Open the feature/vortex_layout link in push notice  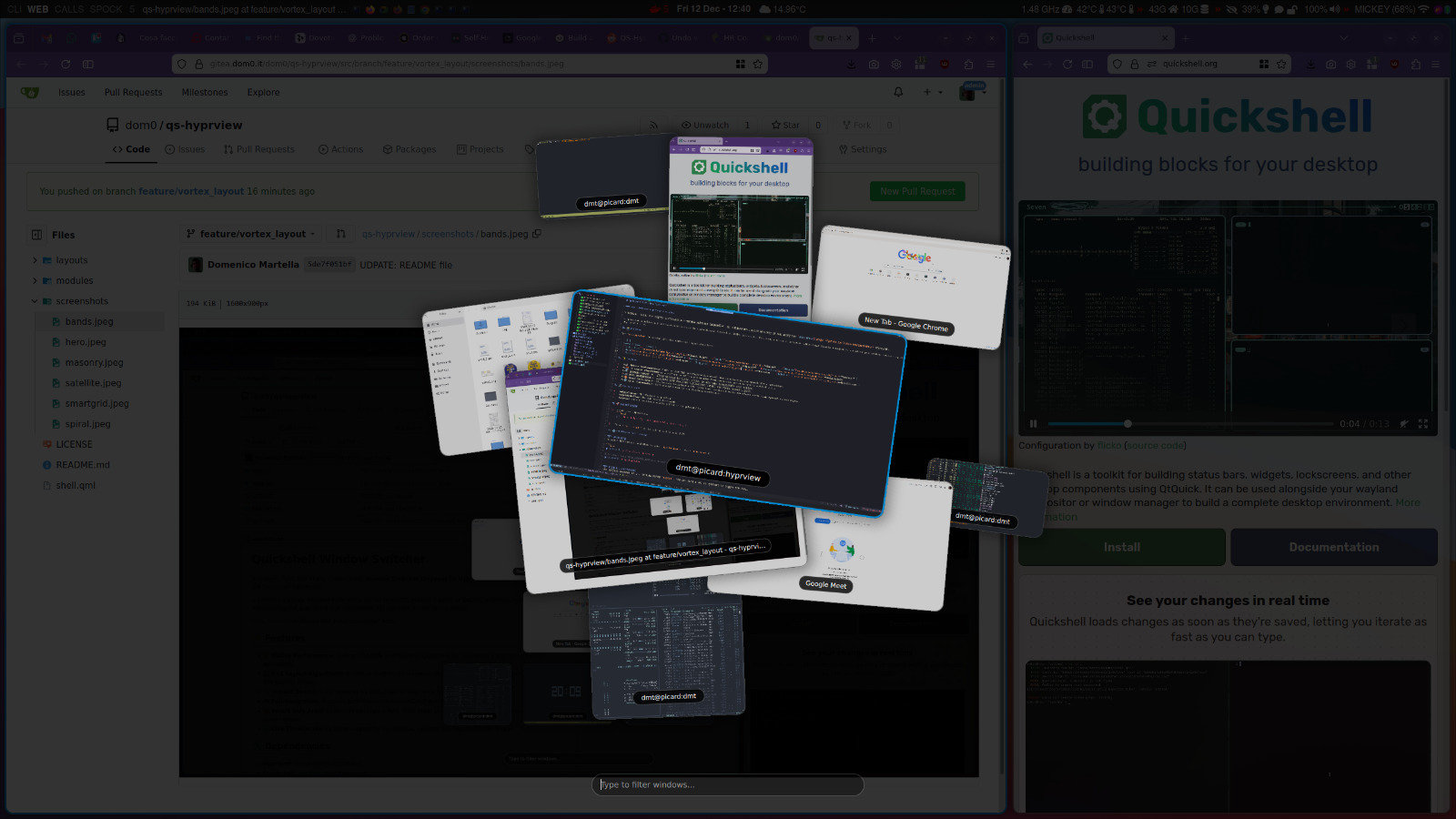(x=191, y=191)
